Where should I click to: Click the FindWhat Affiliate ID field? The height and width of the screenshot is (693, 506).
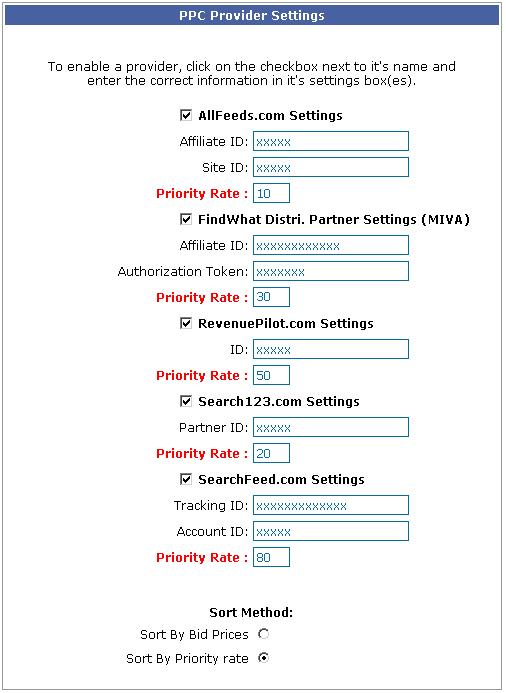pyautogui.click(x=331, y=245)
